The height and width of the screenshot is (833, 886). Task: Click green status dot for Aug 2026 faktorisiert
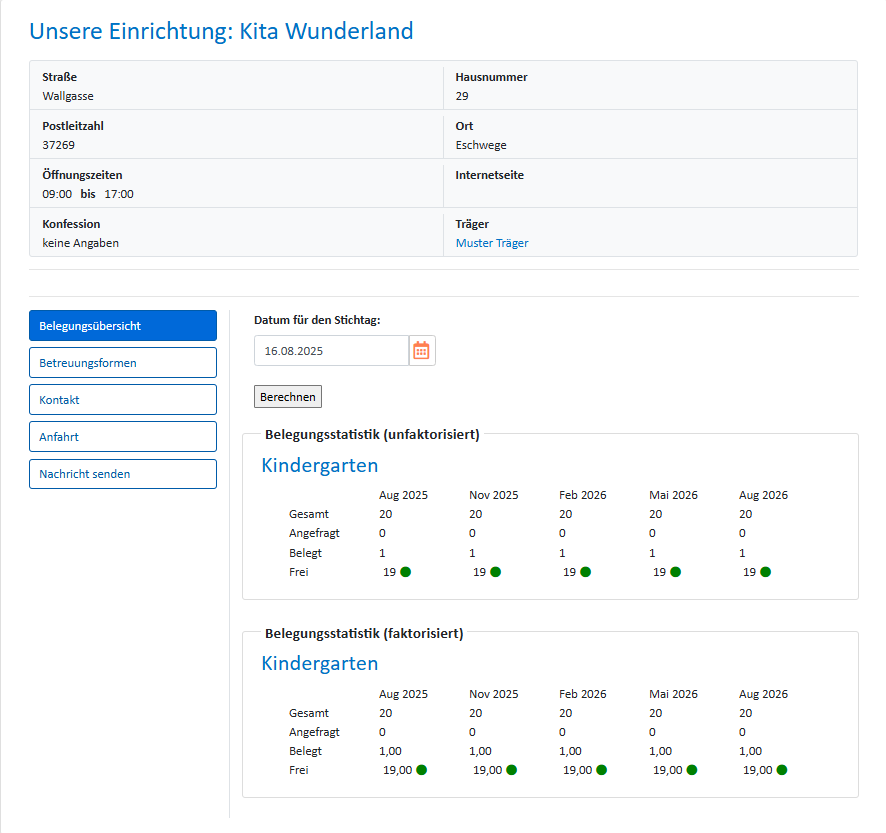click(782, 770)
